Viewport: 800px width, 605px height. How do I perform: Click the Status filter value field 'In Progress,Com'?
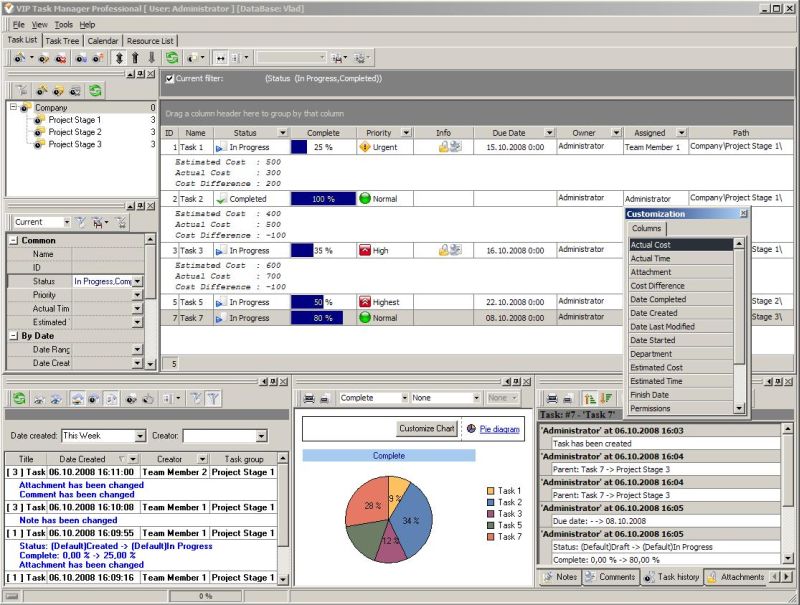point(103,281)
